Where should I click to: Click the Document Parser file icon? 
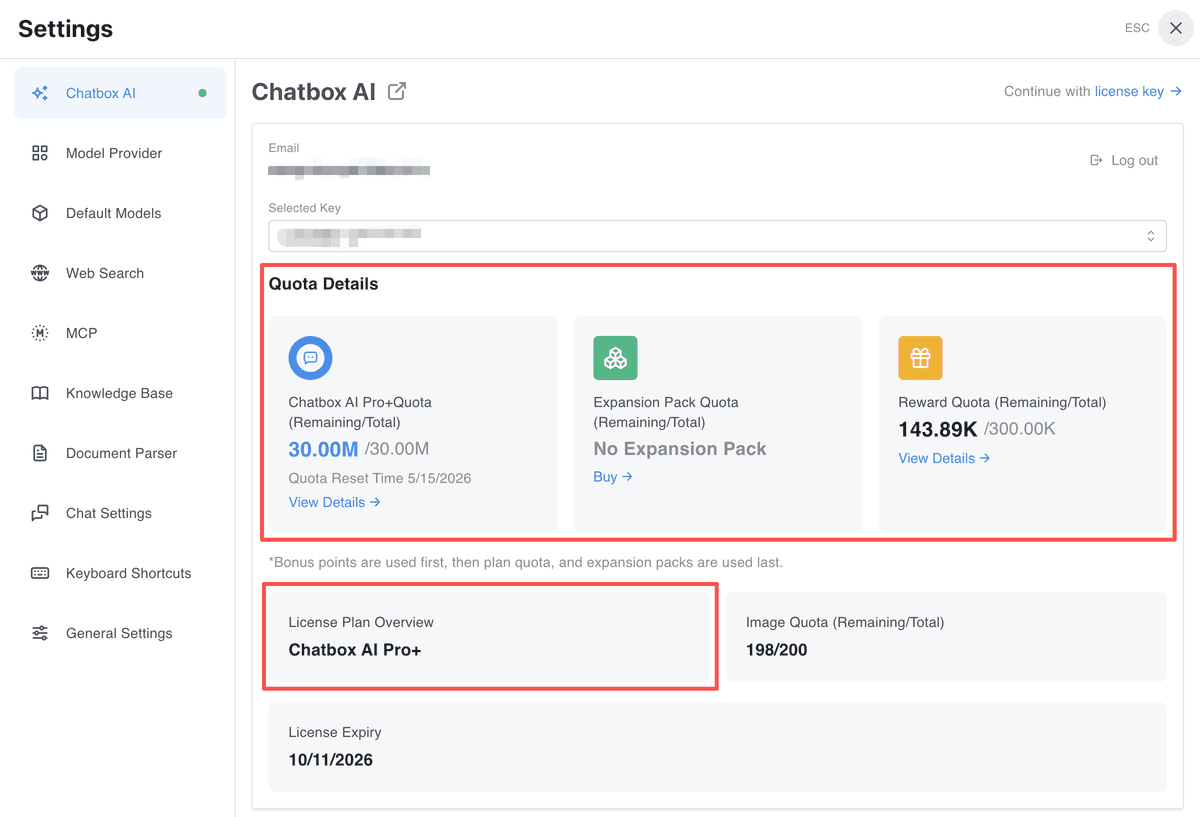click(x=40, y=453)
